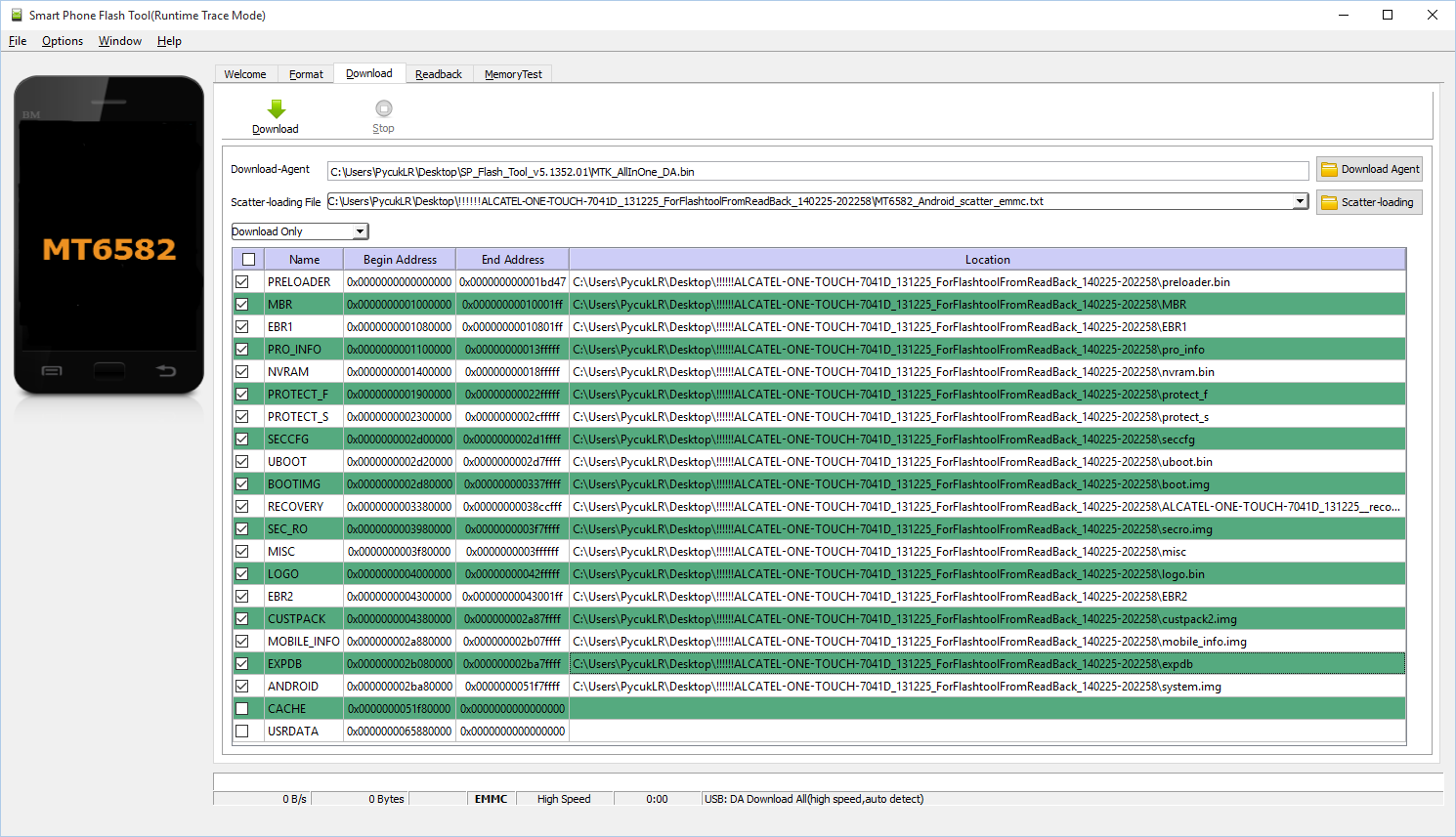This screenshot has width=1456, height=837.
Task: Expand the Scatter-loading File path dropdown
Action: [1300, 201]
